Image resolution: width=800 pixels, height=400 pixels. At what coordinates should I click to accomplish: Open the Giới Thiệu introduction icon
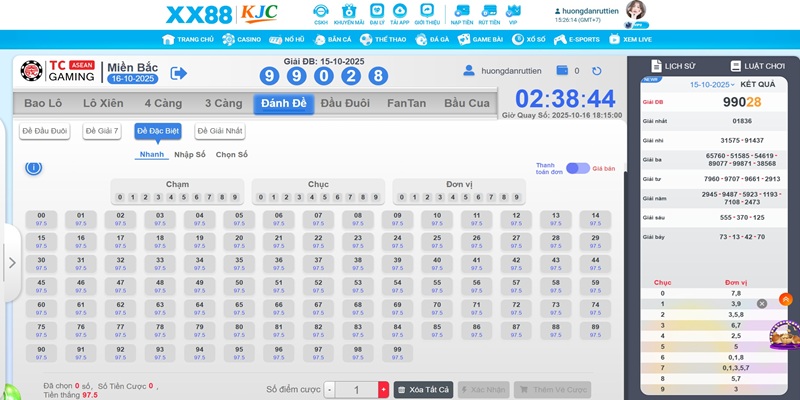(x=427, y=14)
